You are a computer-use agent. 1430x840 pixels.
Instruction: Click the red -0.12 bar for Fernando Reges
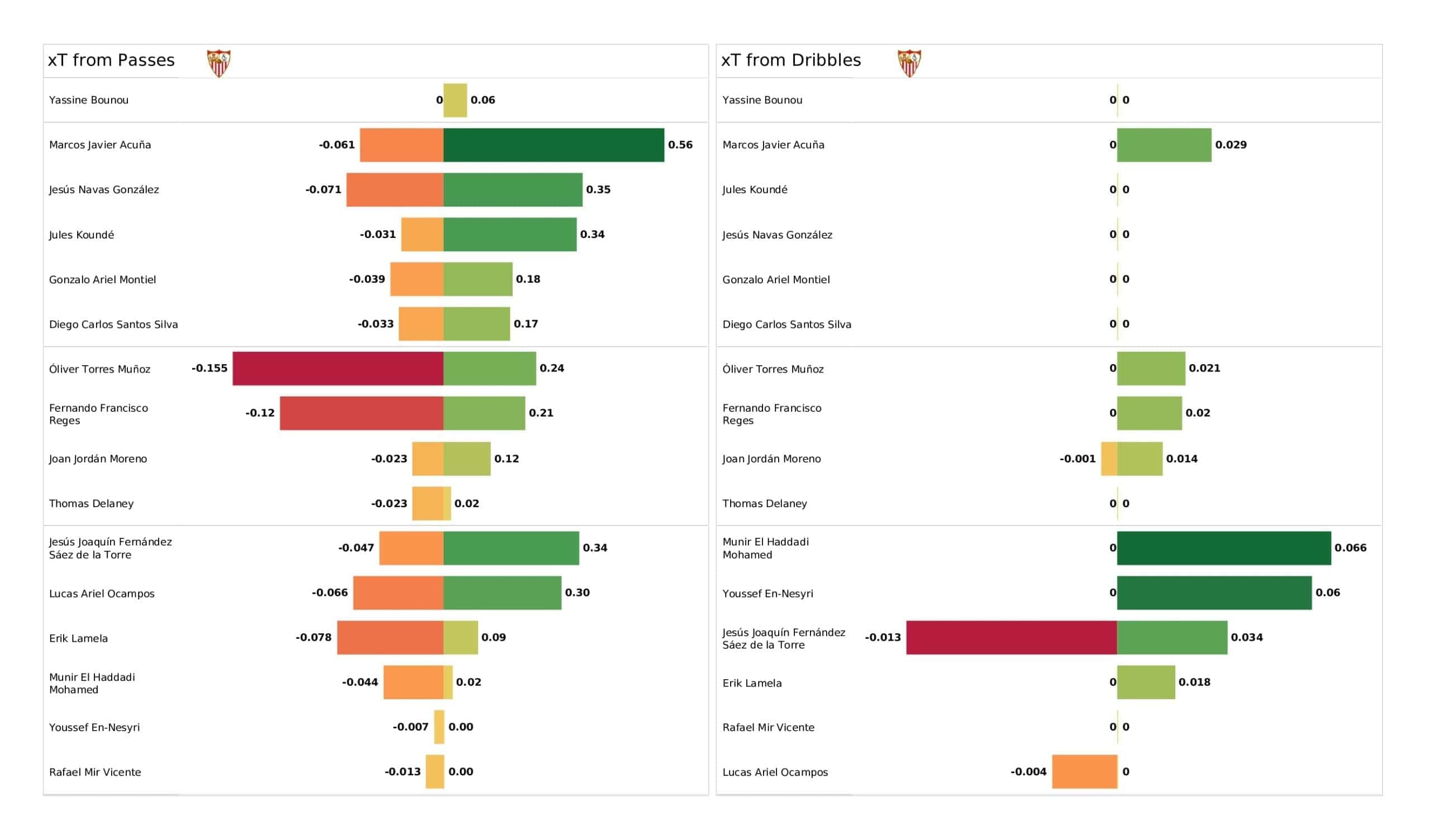pyautogui.click(x=361, y=413)
